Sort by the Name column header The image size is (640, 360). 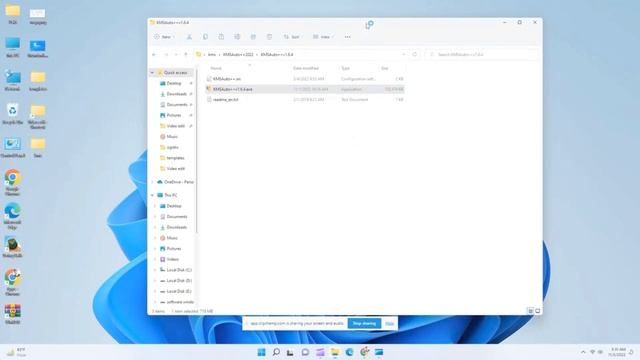pyautogui.click(x=216, y=68)
